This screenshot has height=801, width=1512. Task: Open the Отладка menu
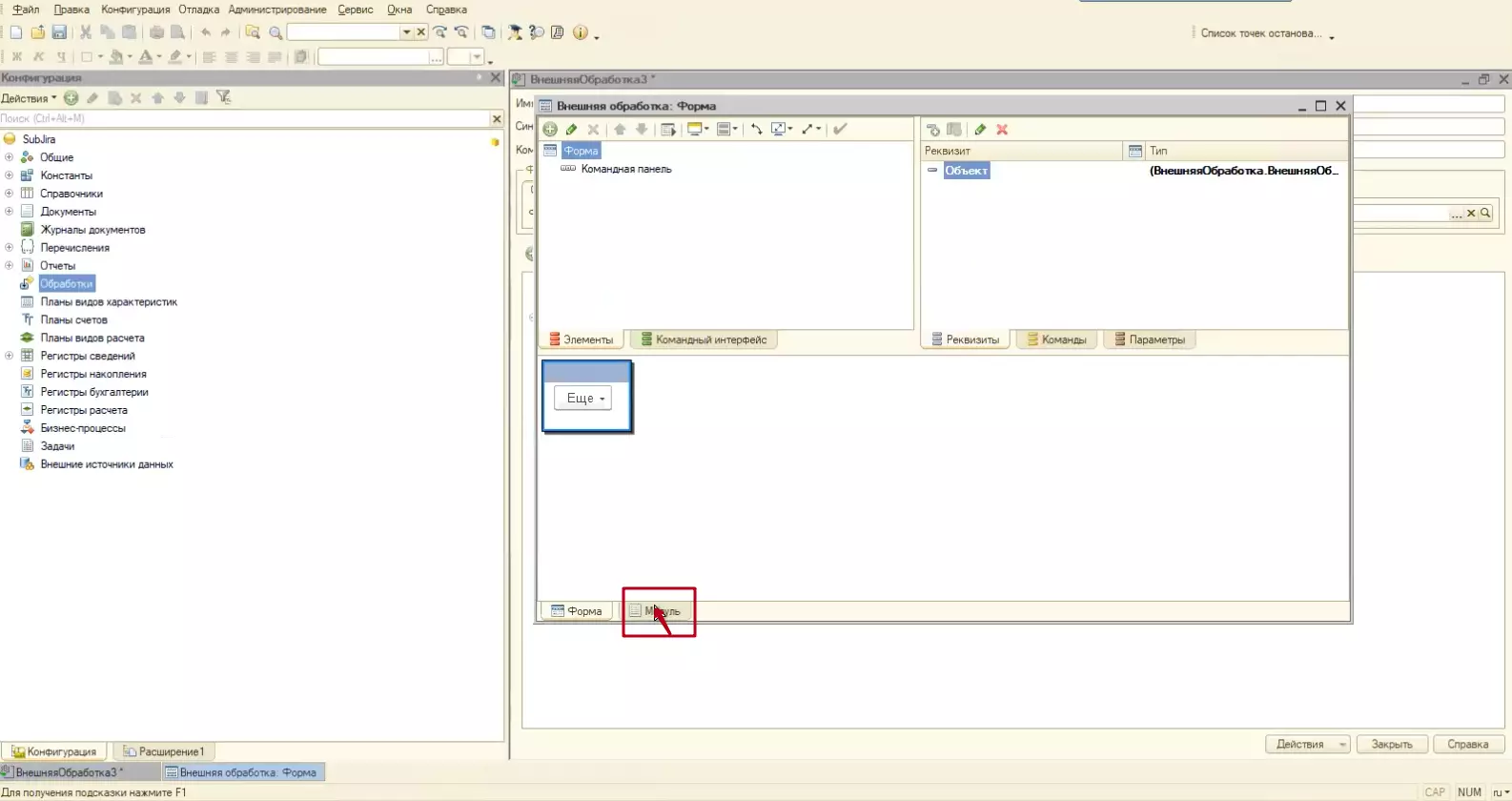tap(198, 10)
